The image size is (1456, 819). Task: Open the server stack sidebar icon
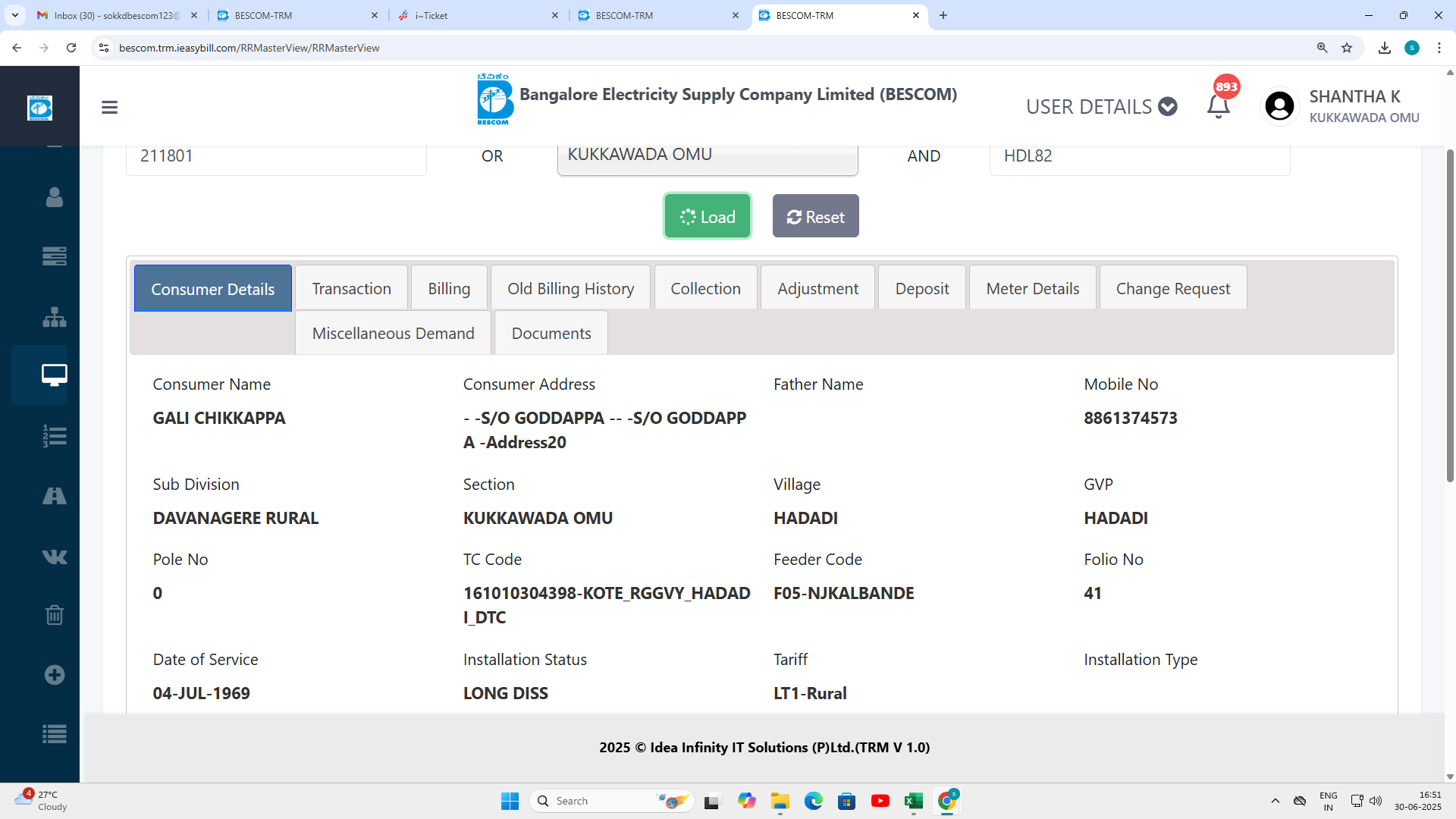click(x=54, y=256)
